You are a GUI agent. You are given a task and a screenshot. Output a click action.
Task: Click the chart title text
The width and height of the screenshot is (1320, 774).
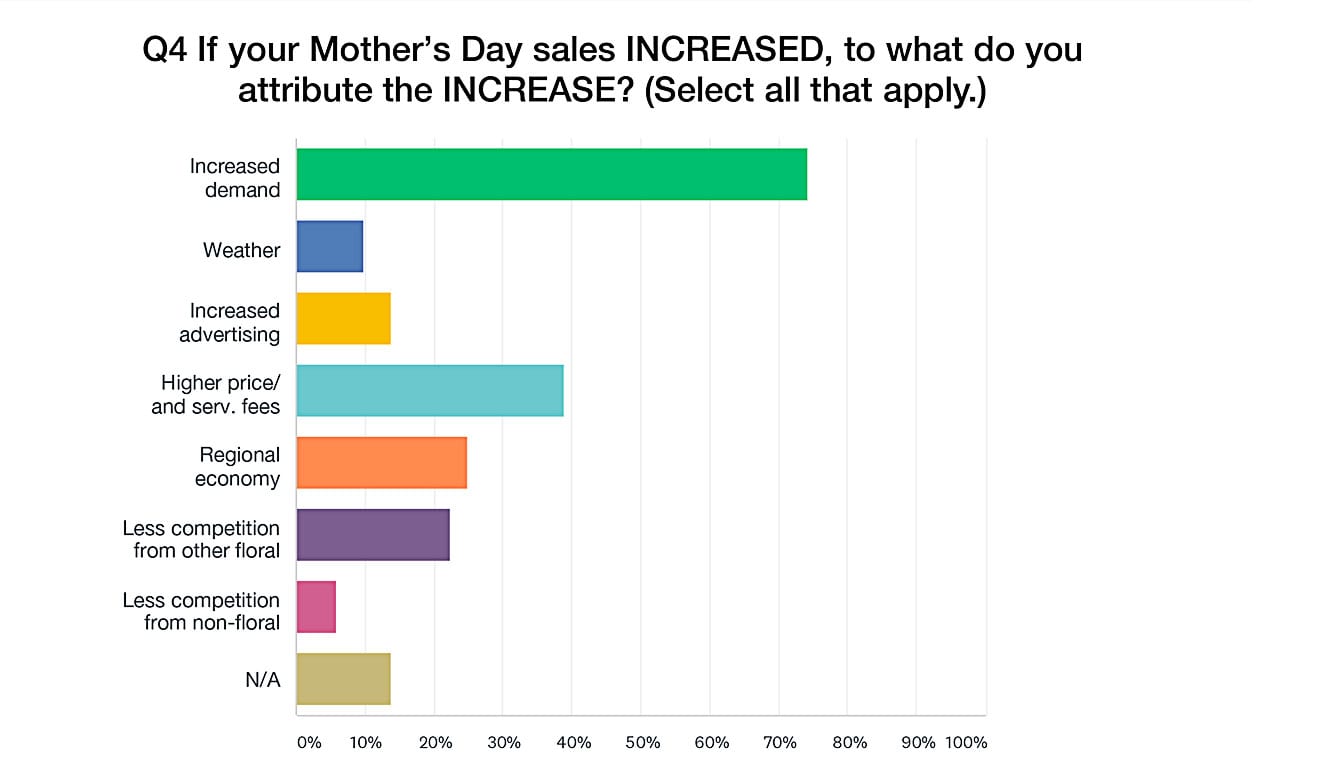click(x=612, y=71)
